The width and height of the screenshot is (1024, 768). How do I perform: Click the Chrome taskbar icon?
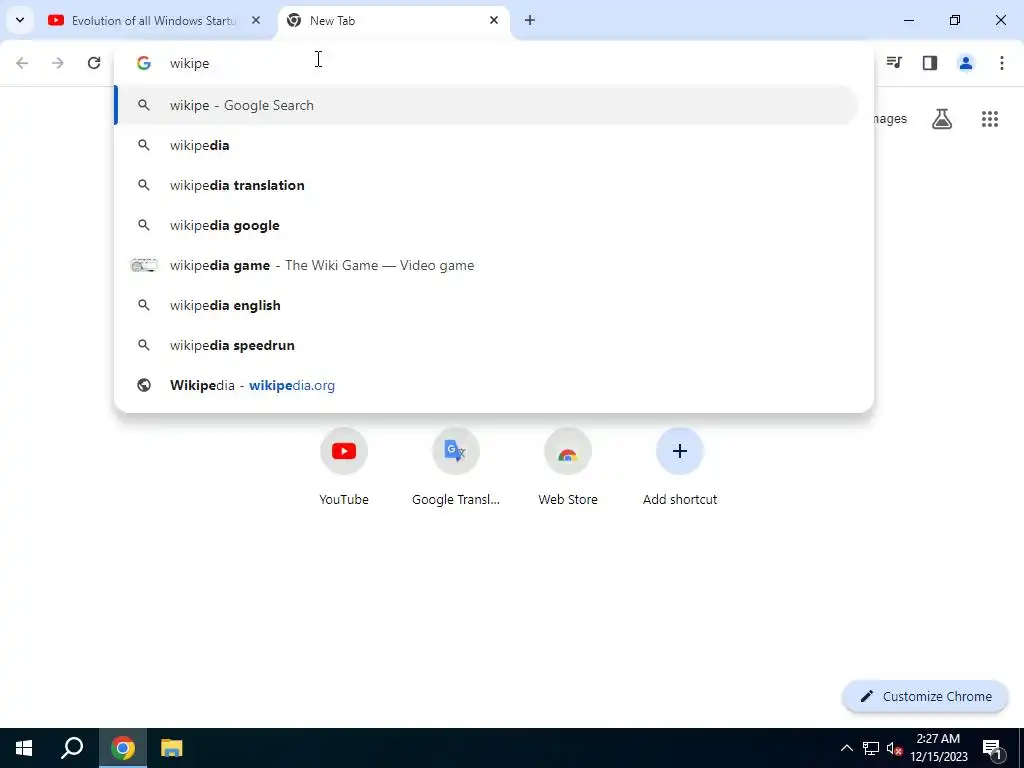coord(123,748)
